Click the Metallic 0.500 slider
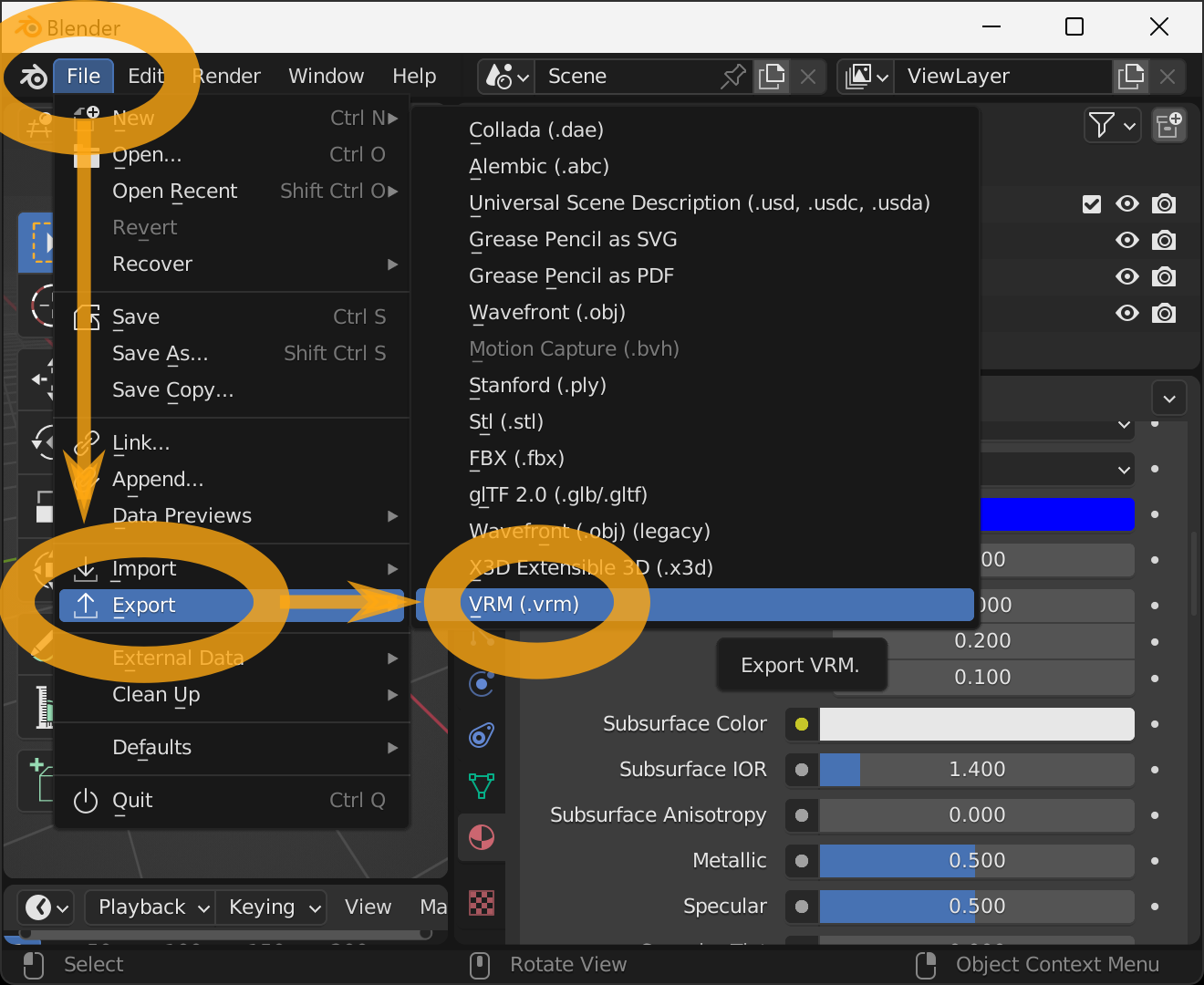Screen dimensions: 1204x985 pyautogui.click(x=977, y=861)
